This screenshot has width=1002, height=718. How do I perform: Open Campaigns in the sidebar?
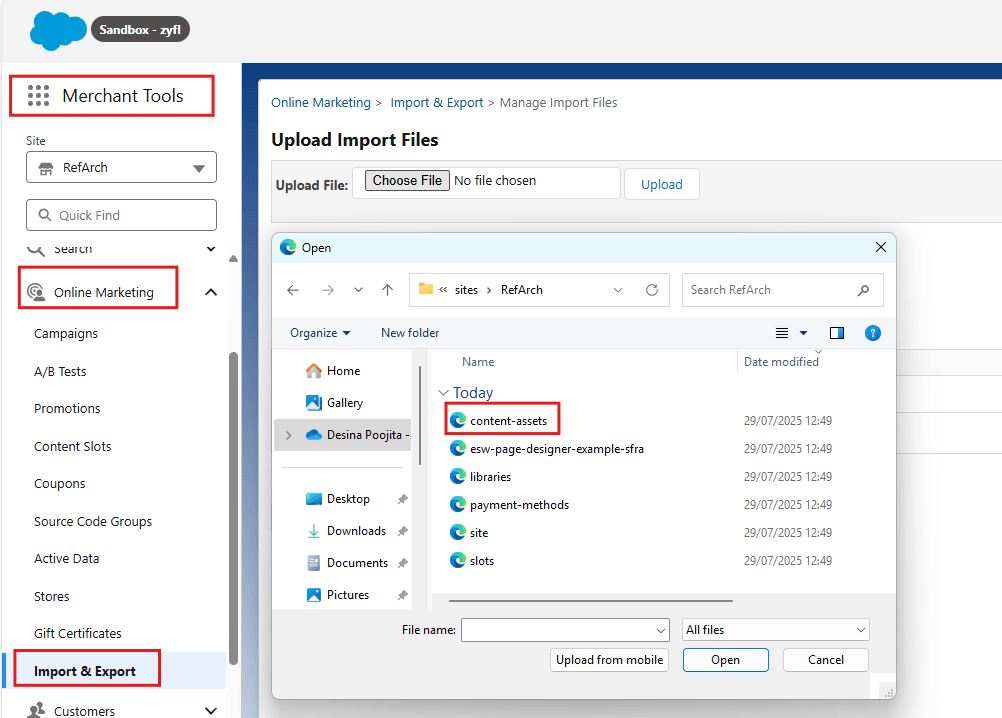click(x=66, y=333)
